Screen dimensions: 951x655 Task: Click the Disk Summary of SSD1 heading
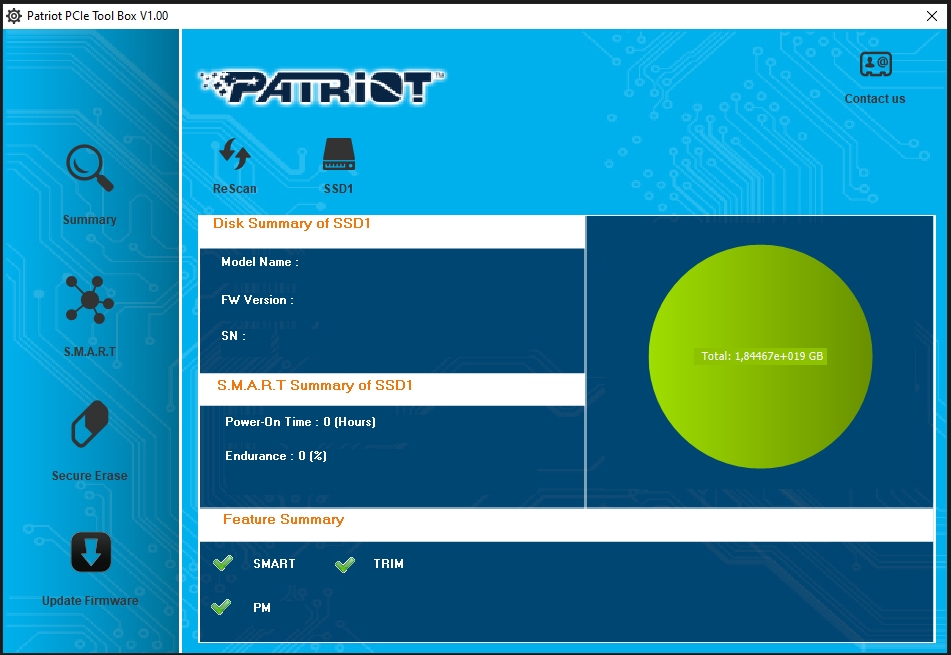pos(292,223)
